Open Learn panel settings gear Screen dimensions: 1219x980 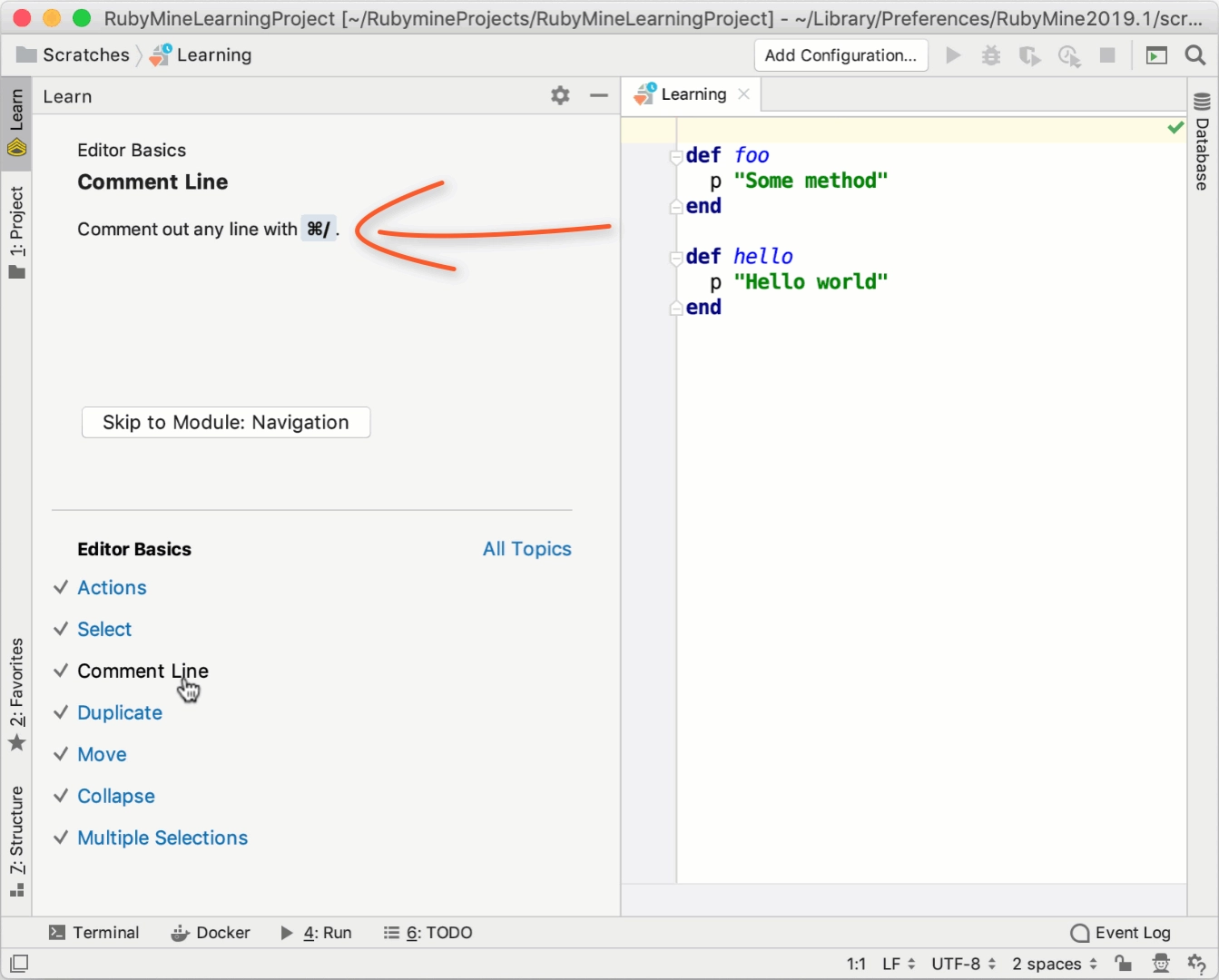click(560, 95)
